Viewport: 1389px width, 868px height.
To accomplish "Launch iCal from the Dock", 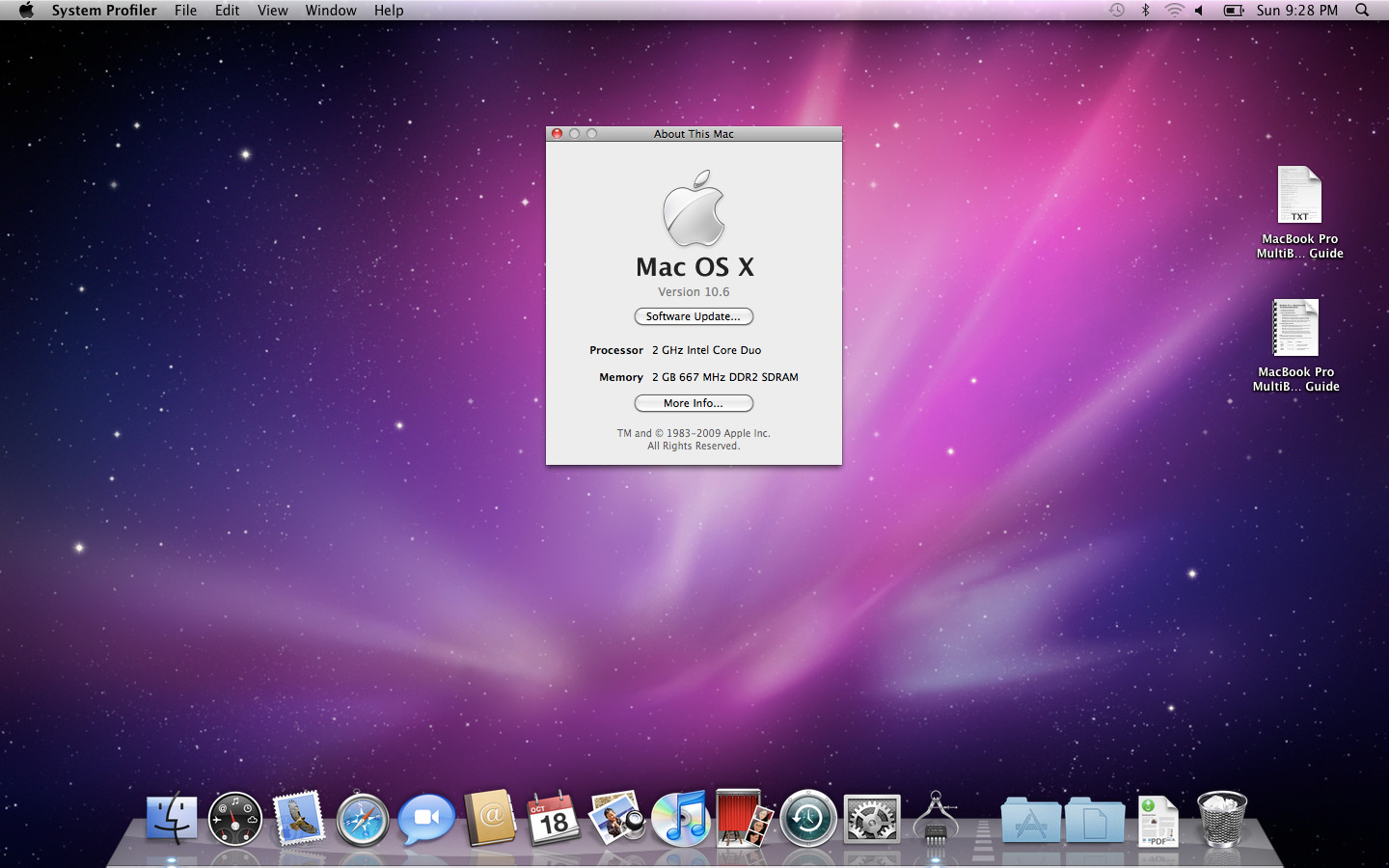I will [554, 819].
